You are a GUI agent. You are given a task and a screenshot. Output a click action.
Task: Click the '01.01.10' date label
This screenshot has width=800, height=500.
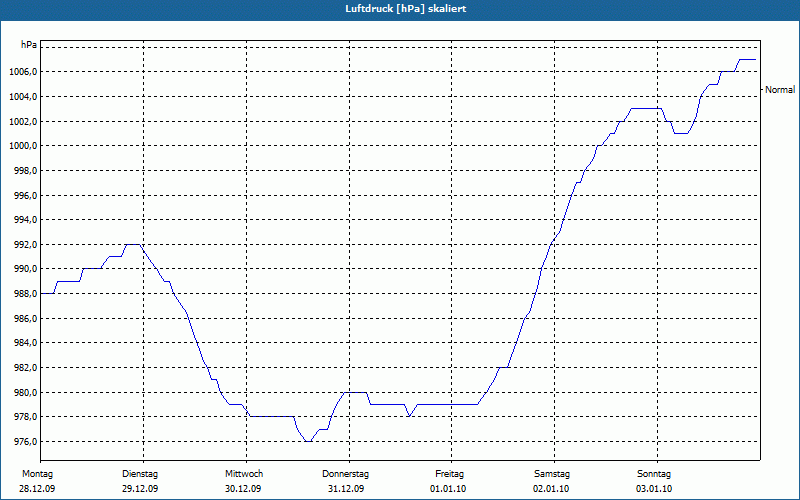click(448, 489)
